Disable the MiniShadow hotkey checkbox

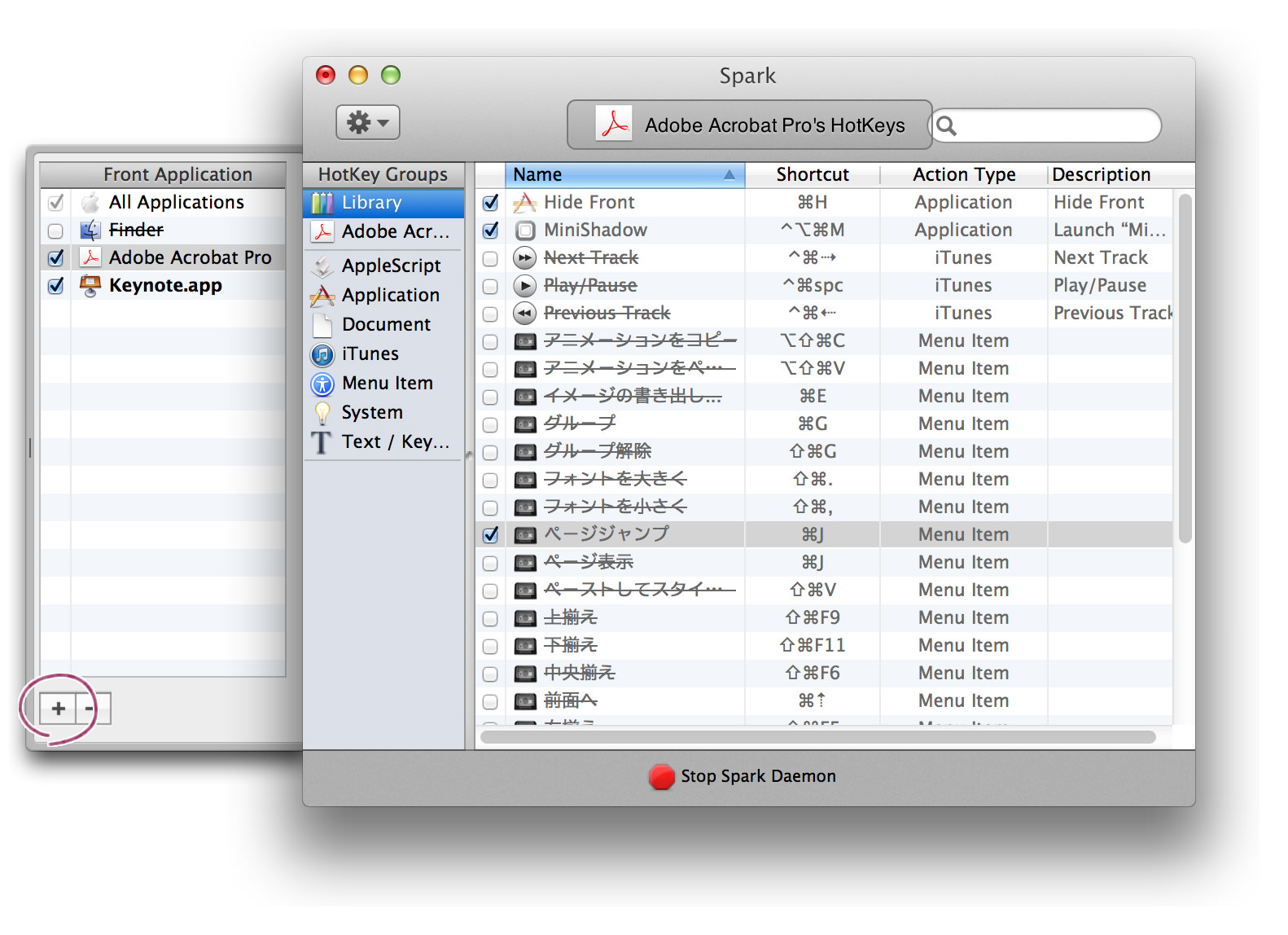coord(490,230)
